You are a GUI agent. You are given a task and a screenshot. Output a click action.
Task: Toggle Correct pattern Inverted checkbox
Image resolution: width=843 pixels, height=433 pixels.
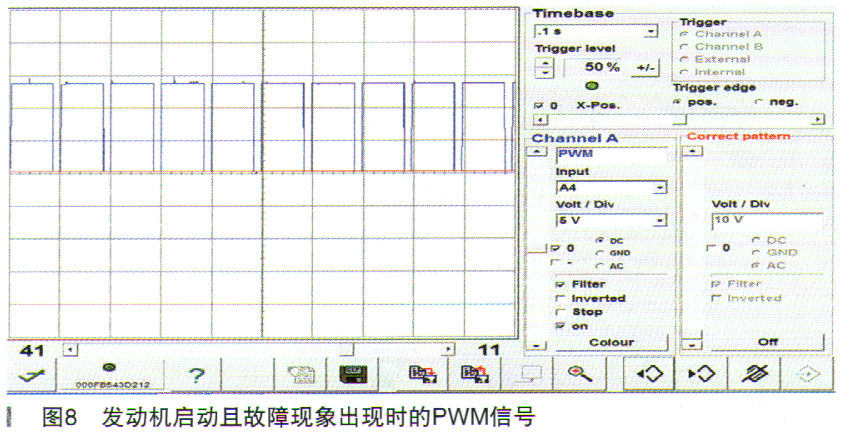716,299
